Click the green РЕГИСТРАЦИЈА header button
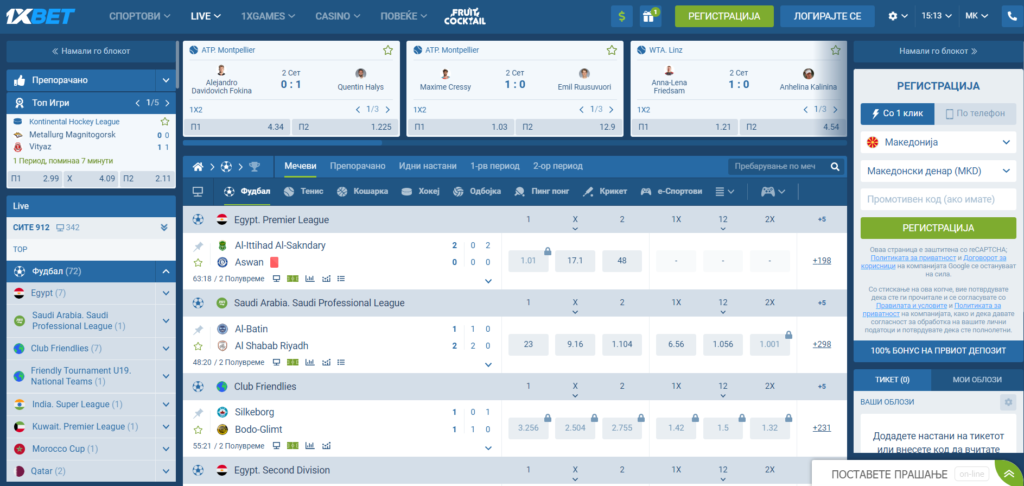The width and height of the screenshot is (1024, 486). pos(724,16)
